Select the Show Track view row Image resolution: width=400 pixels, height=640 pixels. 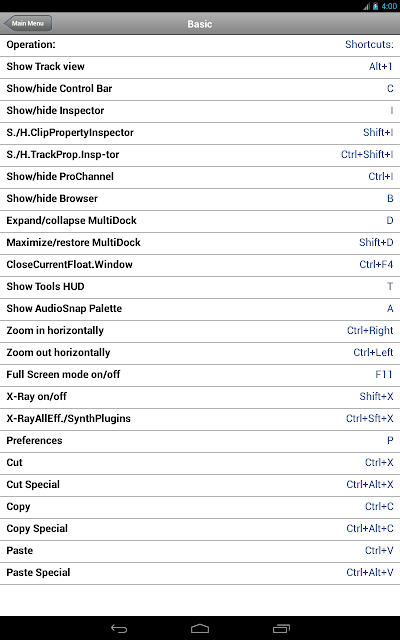200,67
